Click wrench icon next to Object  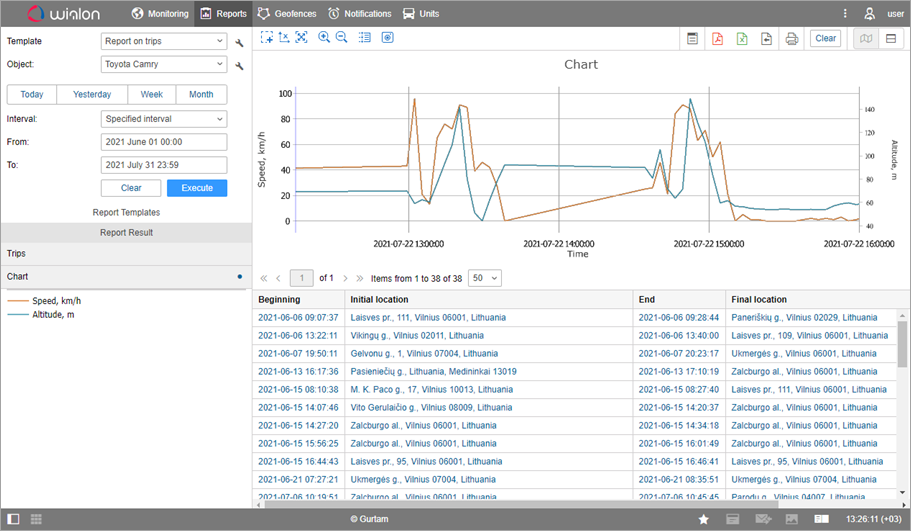coord(239,66)
